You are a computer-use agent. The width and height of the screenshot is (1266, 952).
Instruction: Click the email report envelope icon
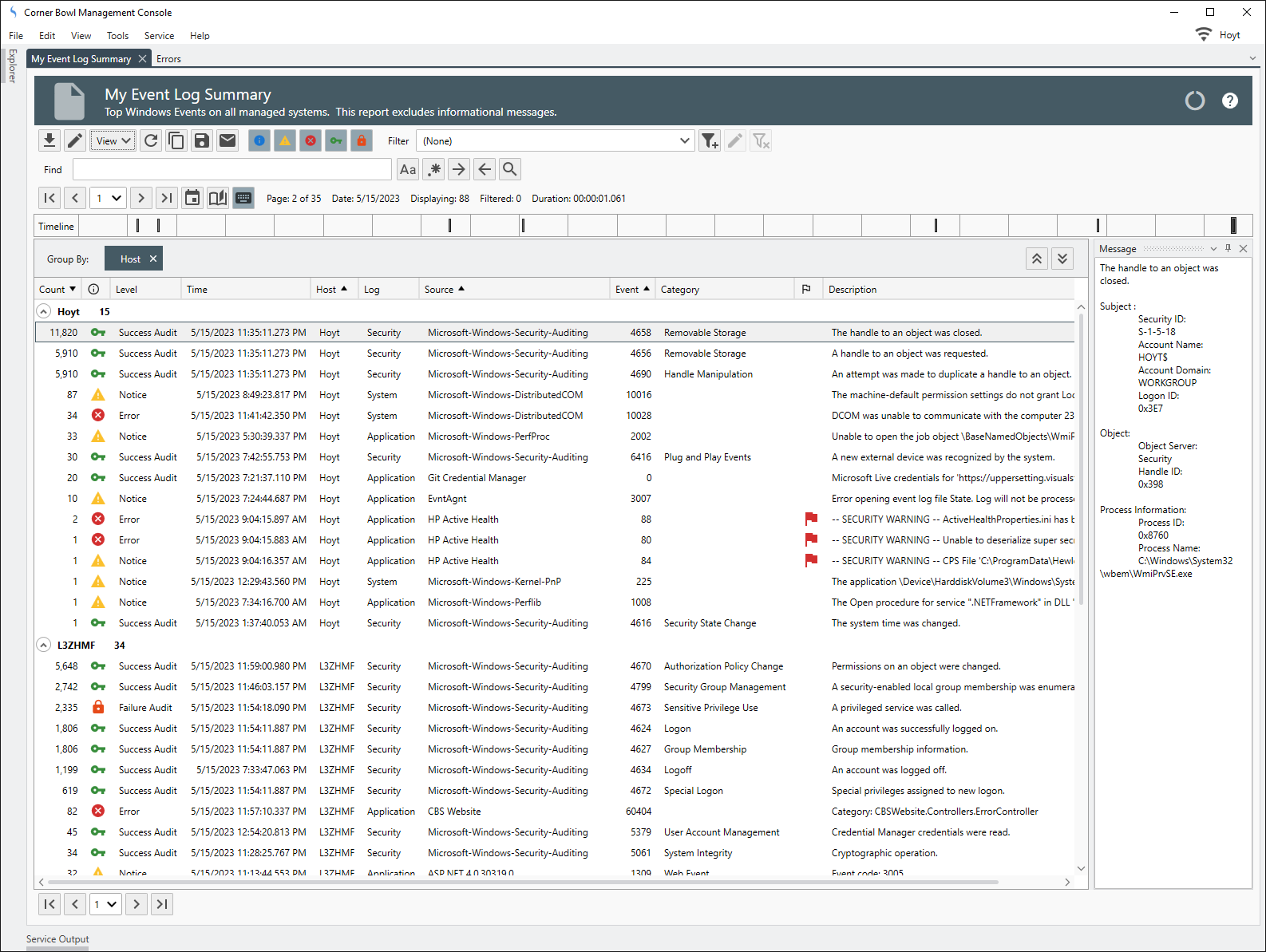(227, 141)
